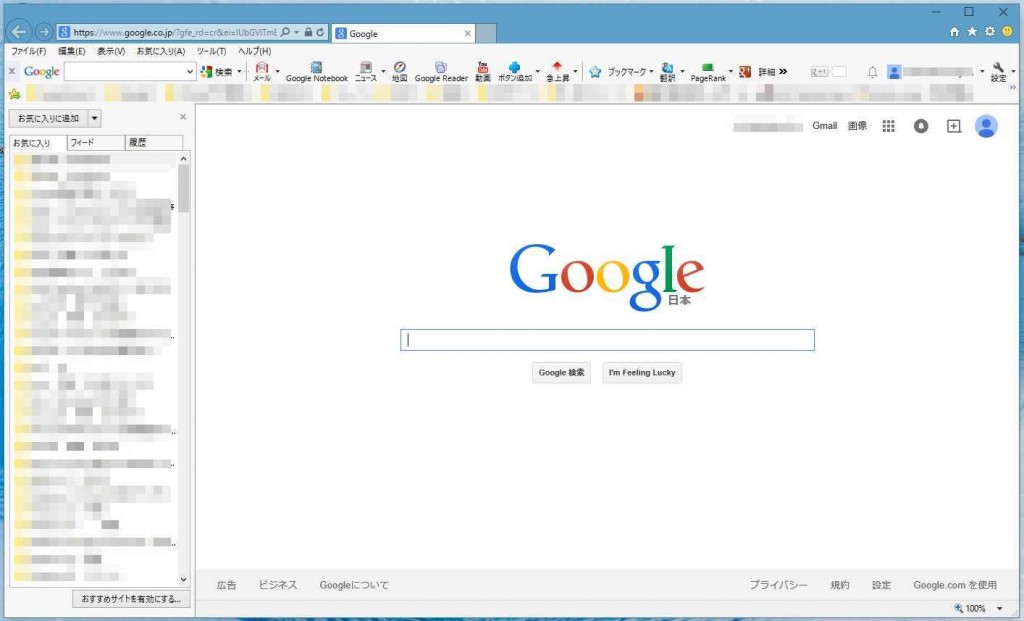Click the I'm Feeling Lucky button
This screenshot has height=621, width=1024.
point(642,373)
